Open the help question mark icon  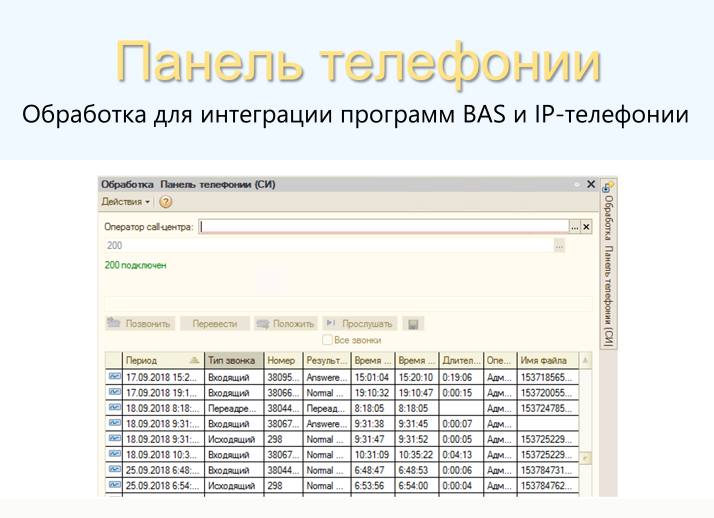click(166, 202)
